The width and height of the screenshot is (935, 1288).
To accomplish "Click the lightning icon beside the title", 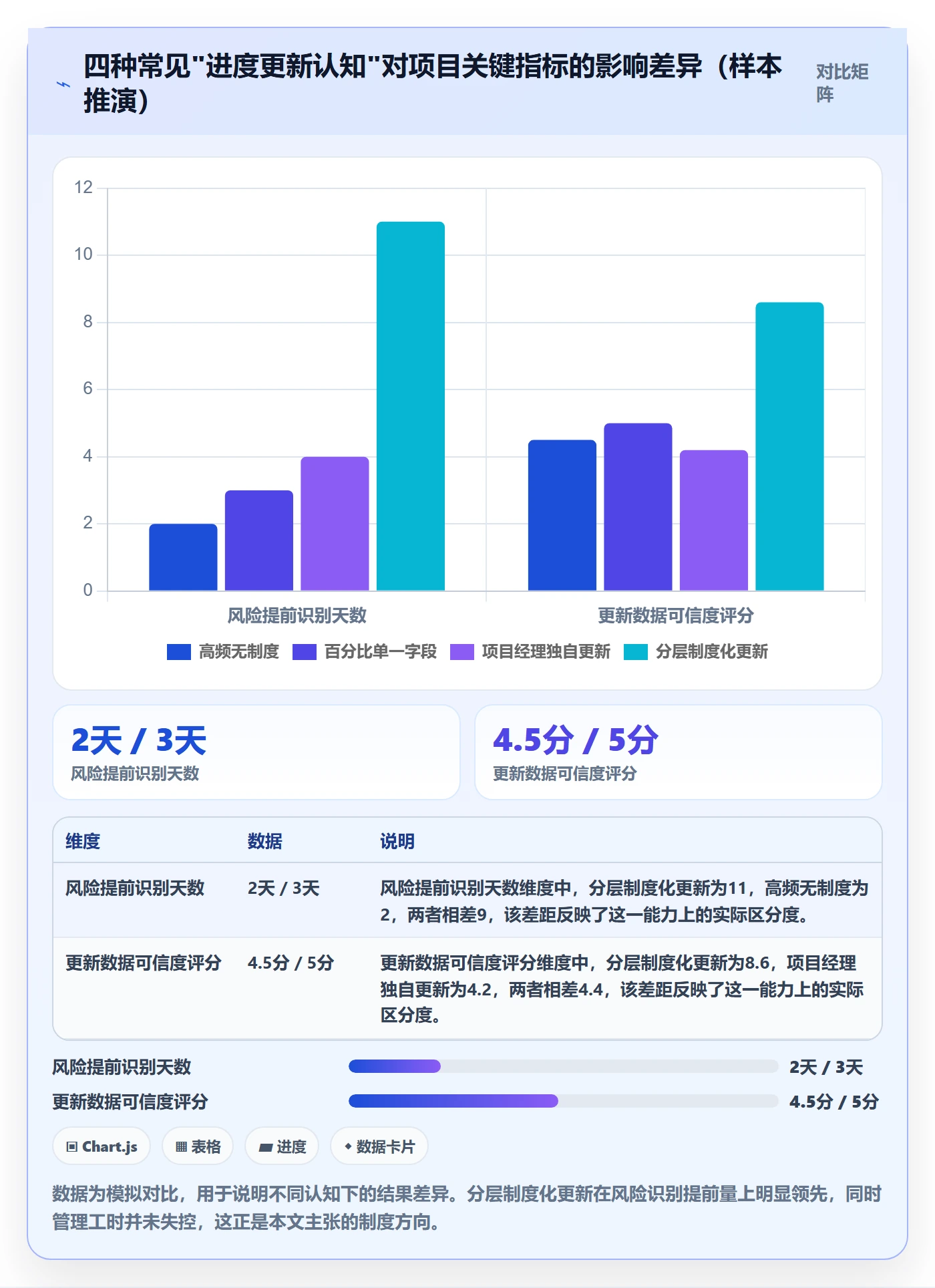I will pos(63,84).
